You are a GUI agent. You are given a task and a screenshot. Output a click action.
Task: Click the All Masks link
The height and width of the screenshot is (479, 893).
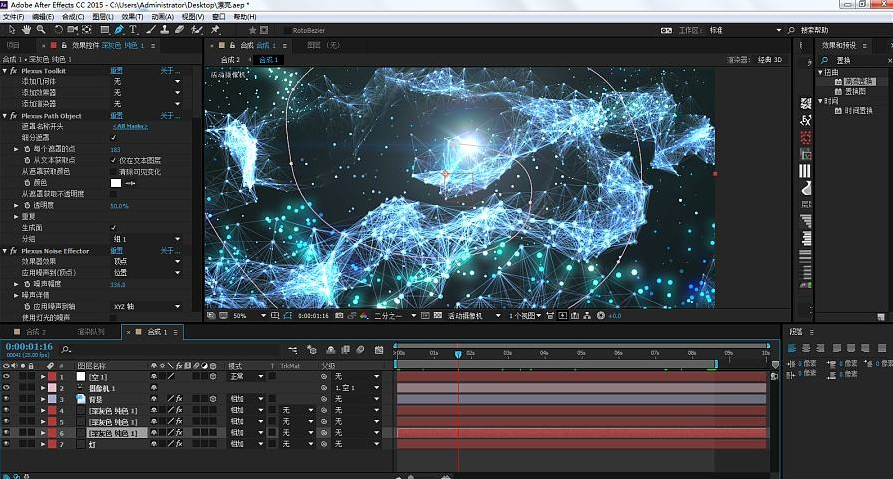pyautogui.click(x=130, y=126)
